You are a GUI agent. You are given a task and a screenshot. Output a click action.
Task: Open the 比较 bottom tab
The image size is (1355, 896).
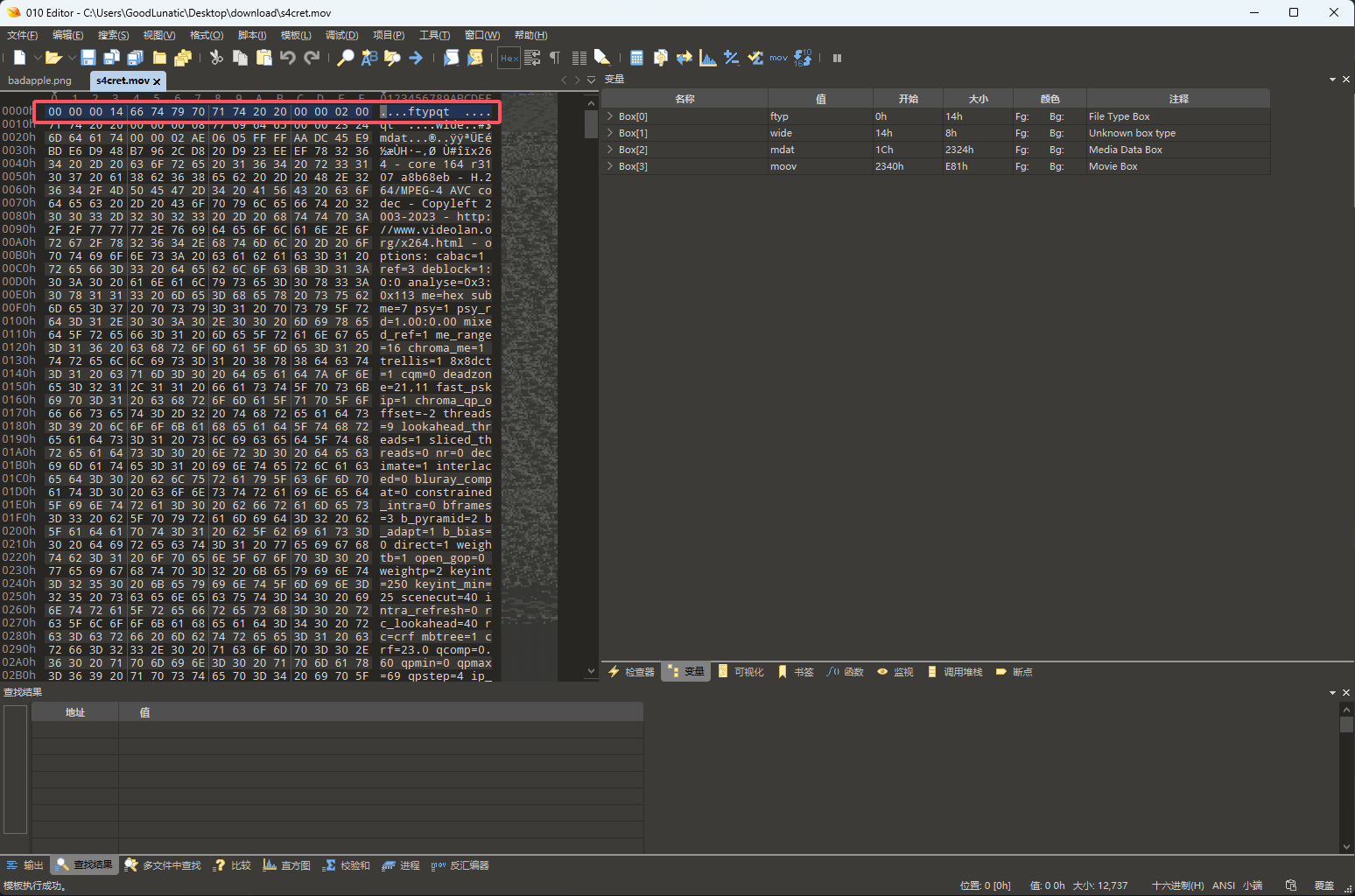coord(233,865)
